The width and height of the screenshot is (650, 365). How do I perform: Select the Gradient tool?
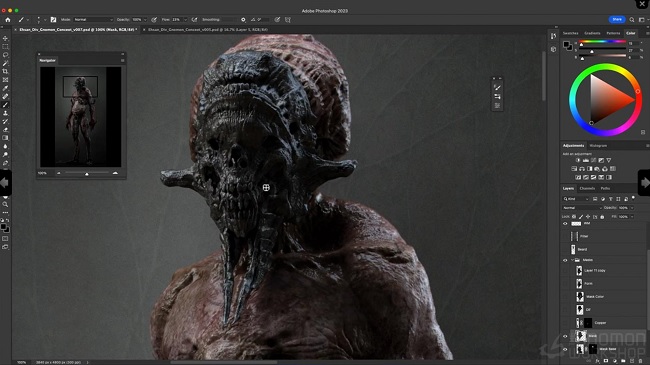(5, 138)
